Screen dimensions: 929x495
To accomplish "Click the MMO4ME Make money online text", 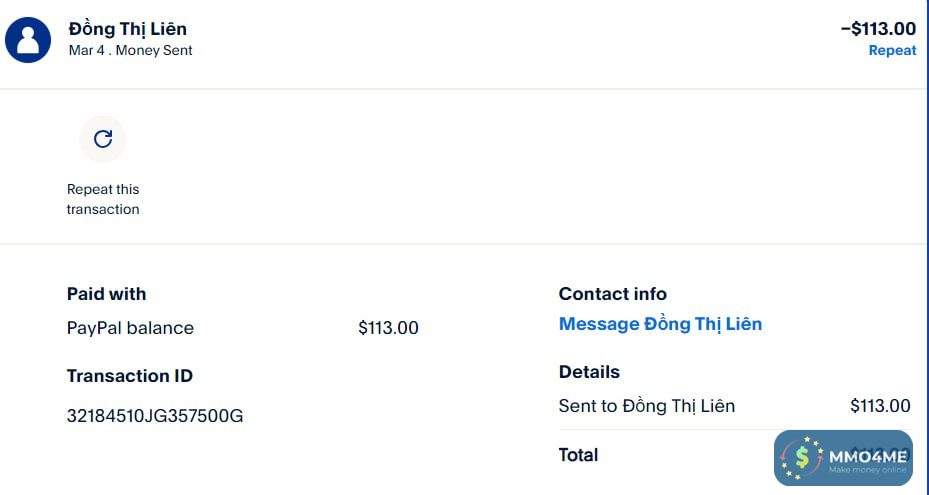I will (867, 460).
